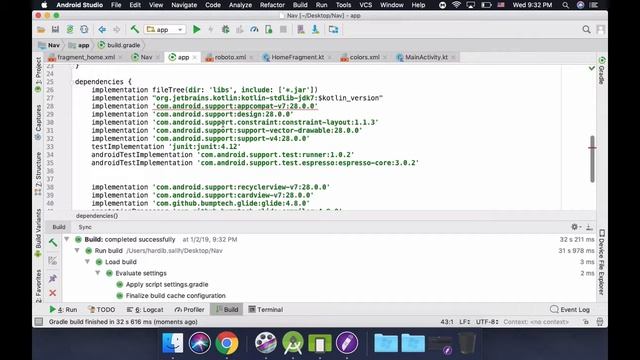Image resolution: width=640 pixels, height=360 pixels.
Task: Open the Captures side panel
Action: [38, 122]
